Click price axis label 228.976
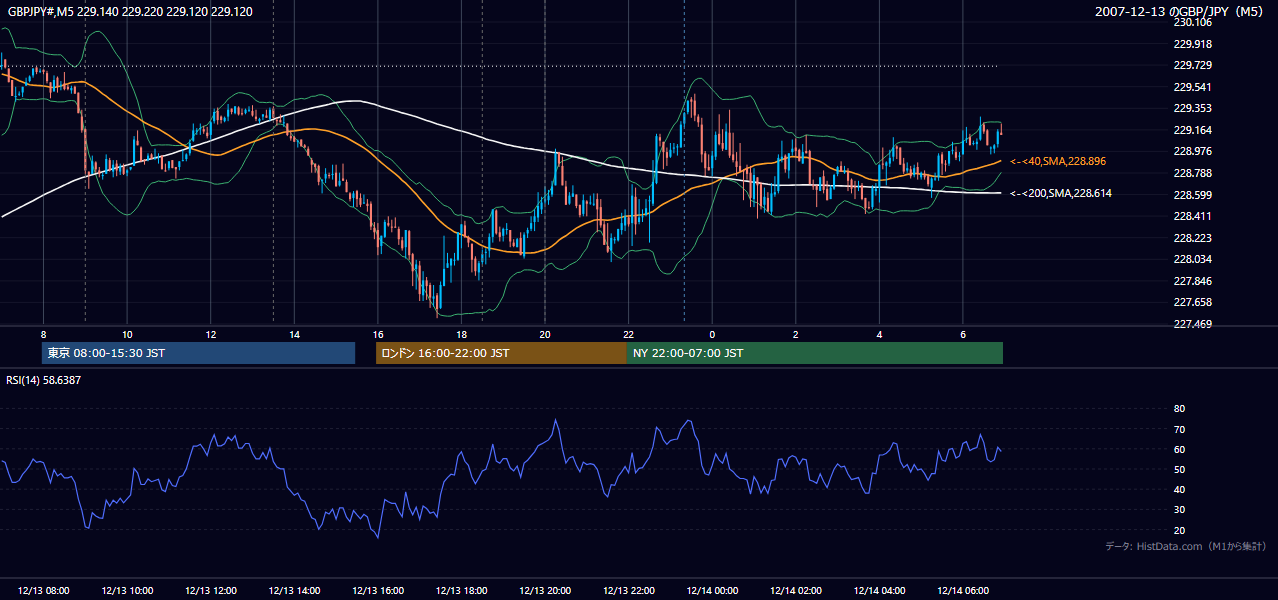This screenshot has width=1278, height=600. [1191, 151]
